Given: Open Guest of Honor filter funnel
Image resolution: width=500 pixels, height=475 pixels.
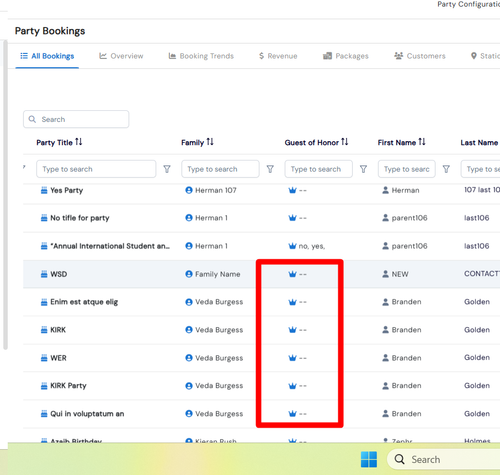Looking at the screenshot, I should coord(364,169).
